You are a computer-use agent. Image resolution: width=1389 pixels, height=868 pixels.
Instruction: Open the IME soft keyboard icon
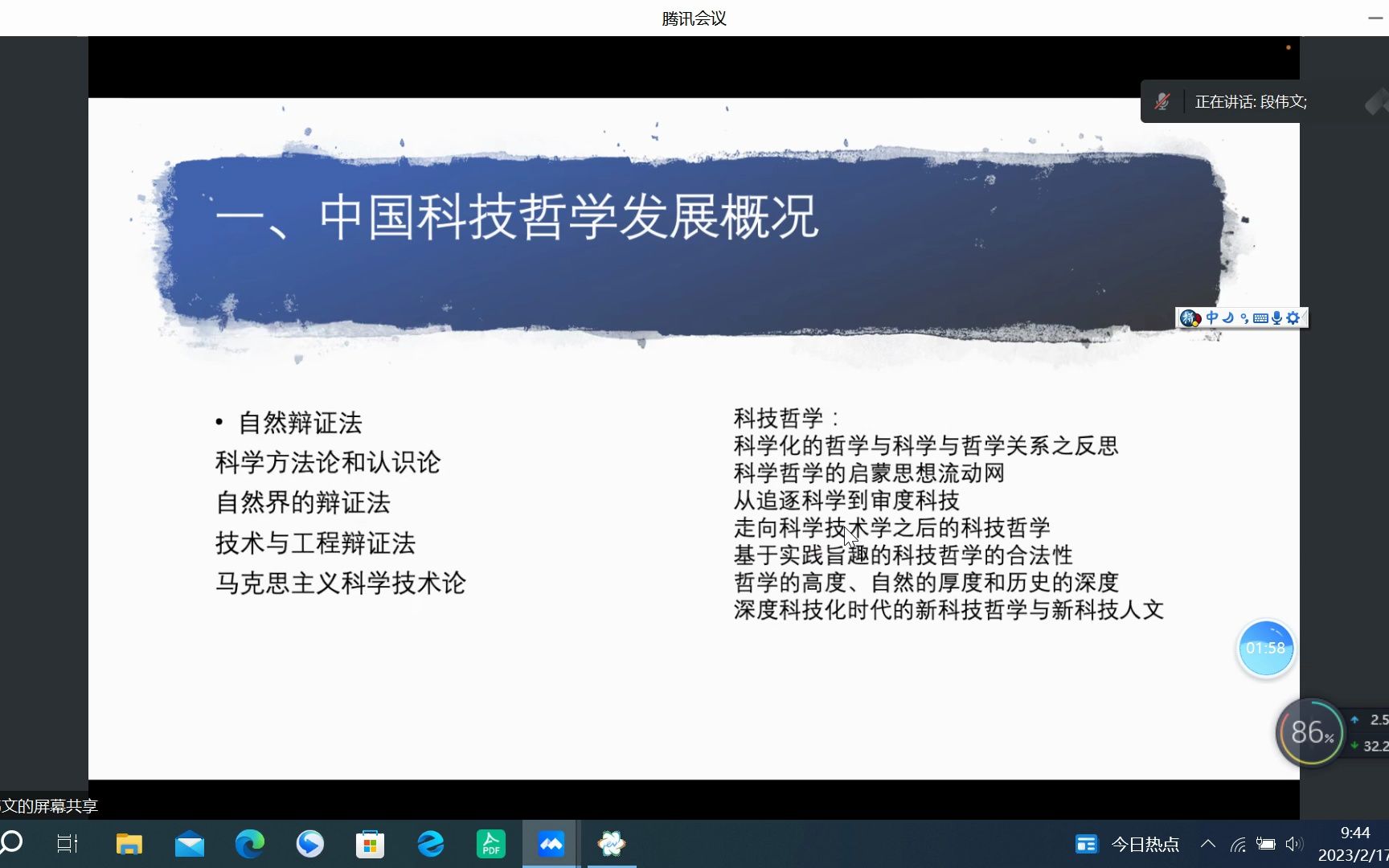pyautogui.click(x=1260, y=318)
